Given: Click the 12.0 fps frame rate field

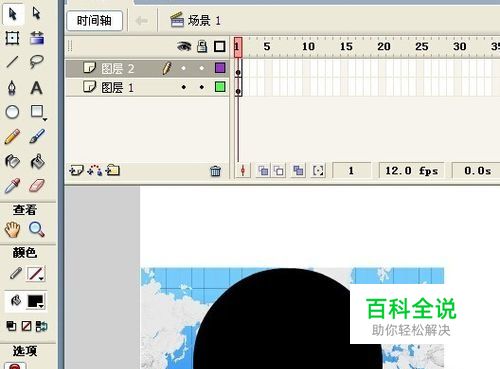Looking at the screenshot, I should [x=411, y=171].
